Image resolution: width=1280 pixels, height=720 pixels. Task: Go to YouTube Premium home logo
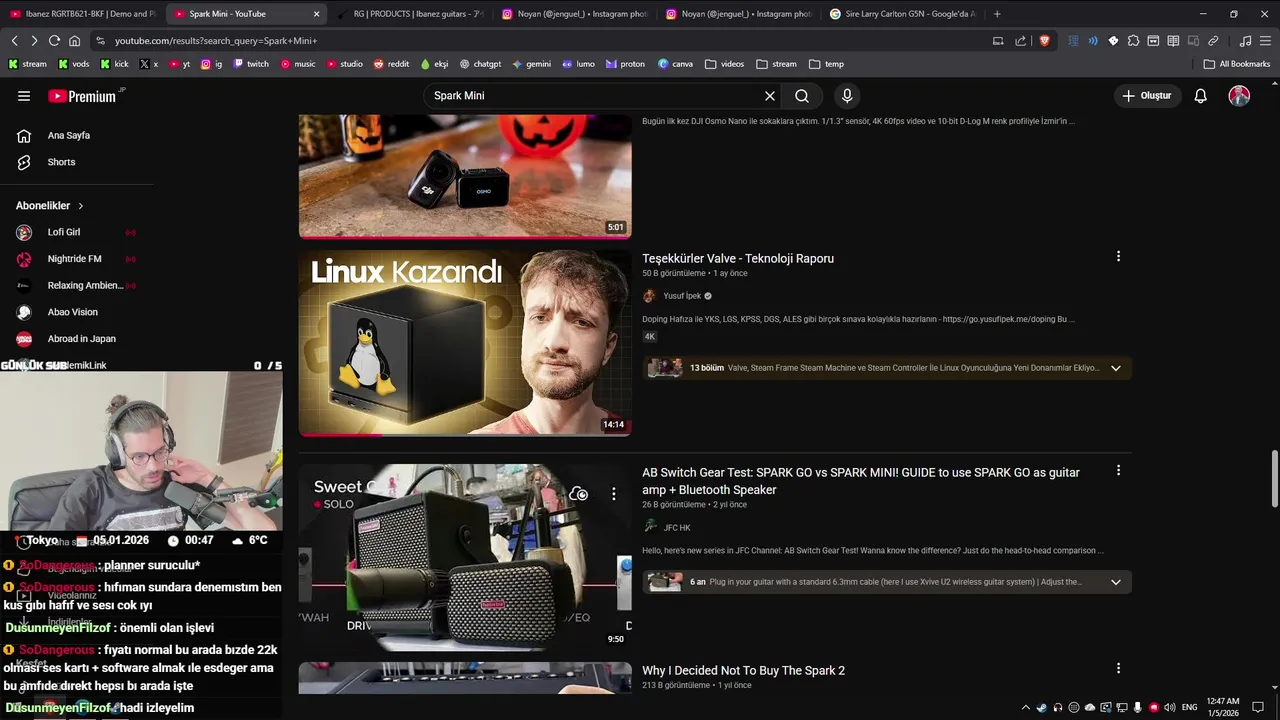click(x=84, y=96)
